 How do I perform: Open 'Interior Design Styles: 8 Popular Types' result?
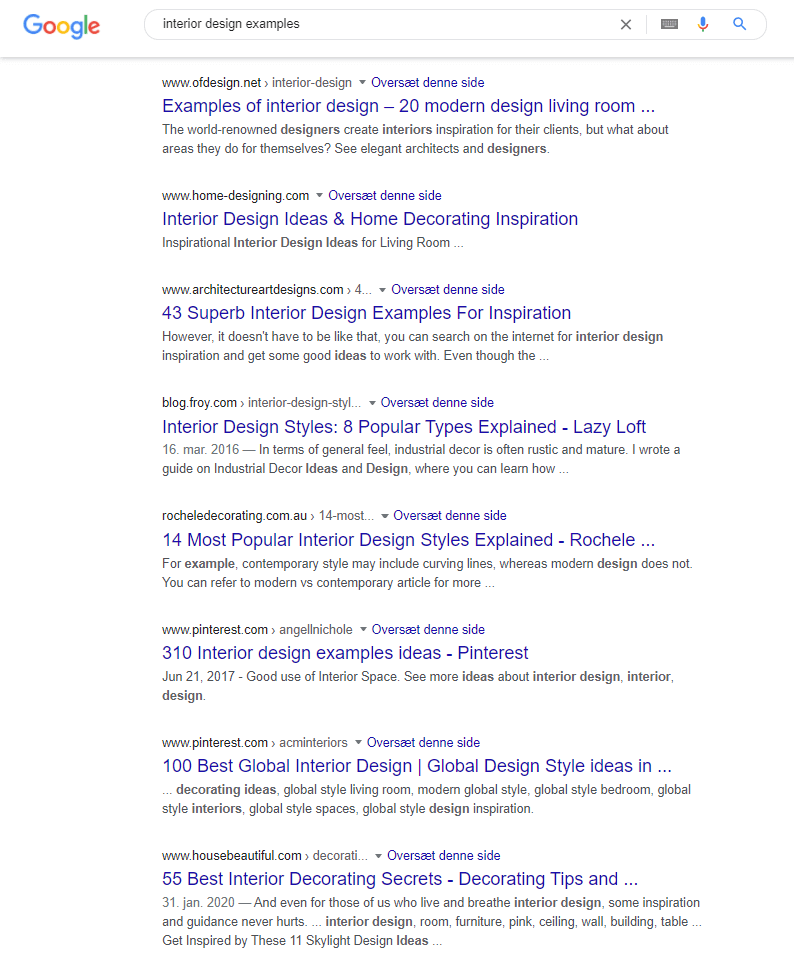404,426
